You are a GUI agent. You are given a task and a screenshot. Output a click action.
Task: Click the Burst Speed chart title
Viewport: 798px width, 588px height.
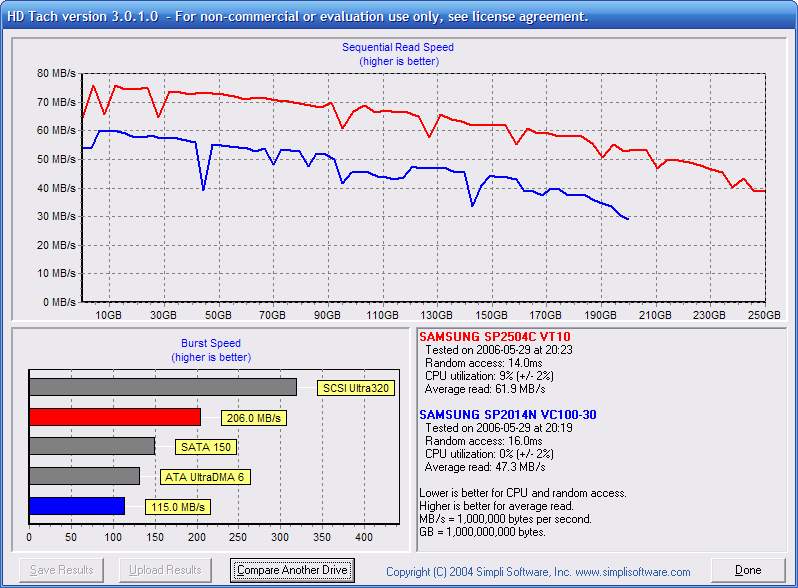click(211, 343)
